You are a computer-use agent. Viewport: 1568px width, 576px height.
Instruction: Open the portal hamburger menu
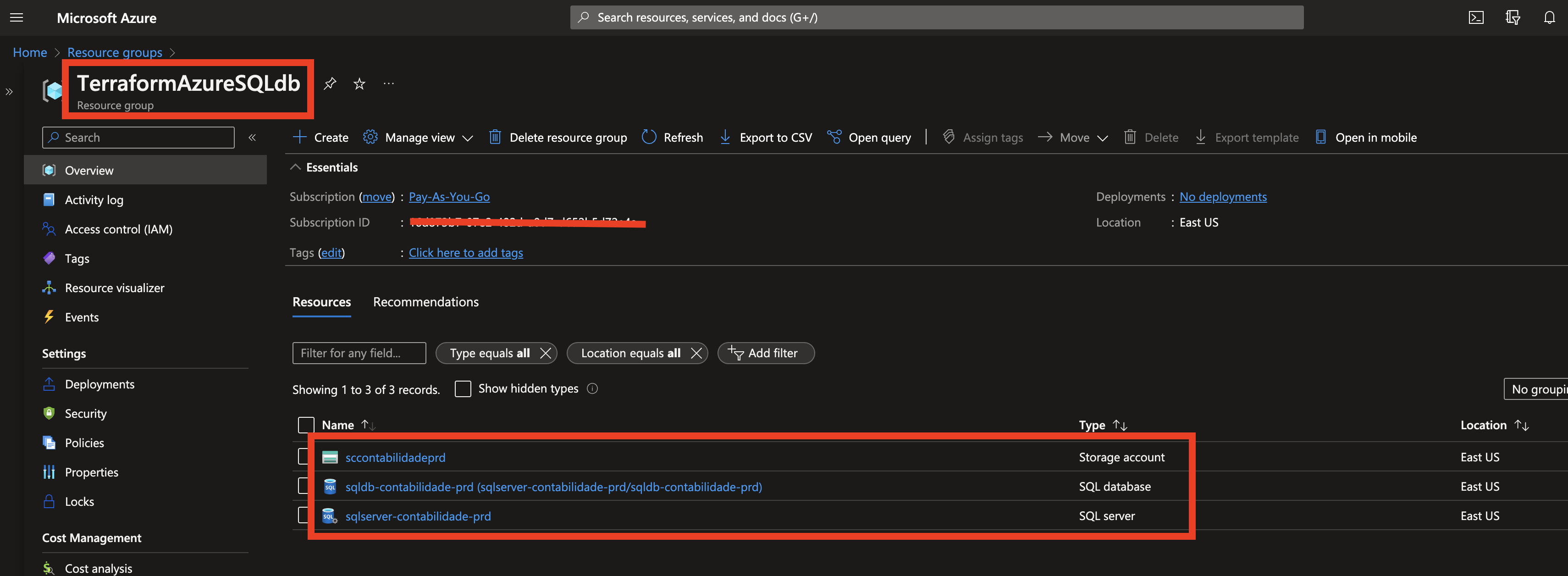pos(17,18)
